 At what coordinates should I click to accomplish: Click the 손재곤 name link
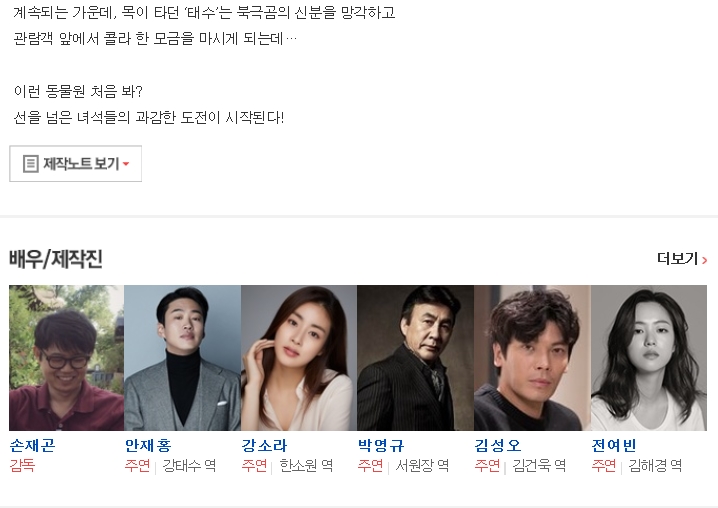pyautogui.click(x=33, y=445)
